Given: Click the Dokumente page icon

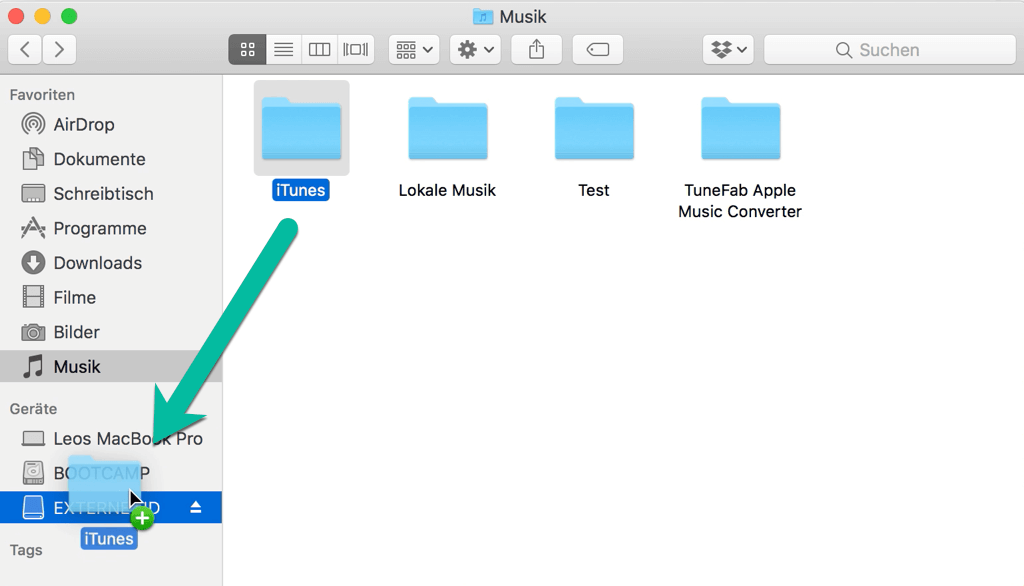Looking at the screenshot, I should coord(33,159).
